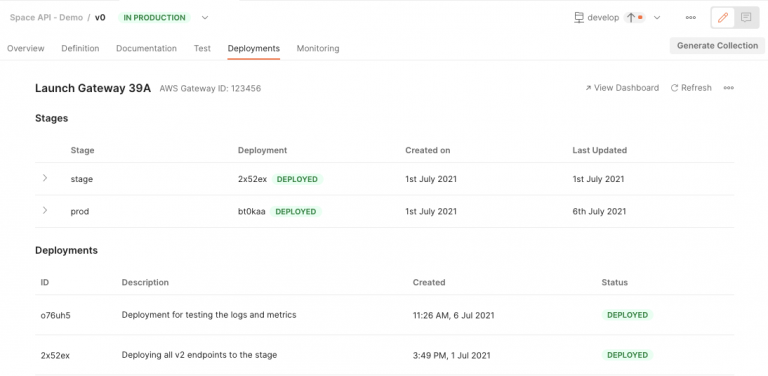Click Space API - Demo breadcrumb
This screenshot has width=768, height=376.
pyautogui.click(x=46, y=18)
